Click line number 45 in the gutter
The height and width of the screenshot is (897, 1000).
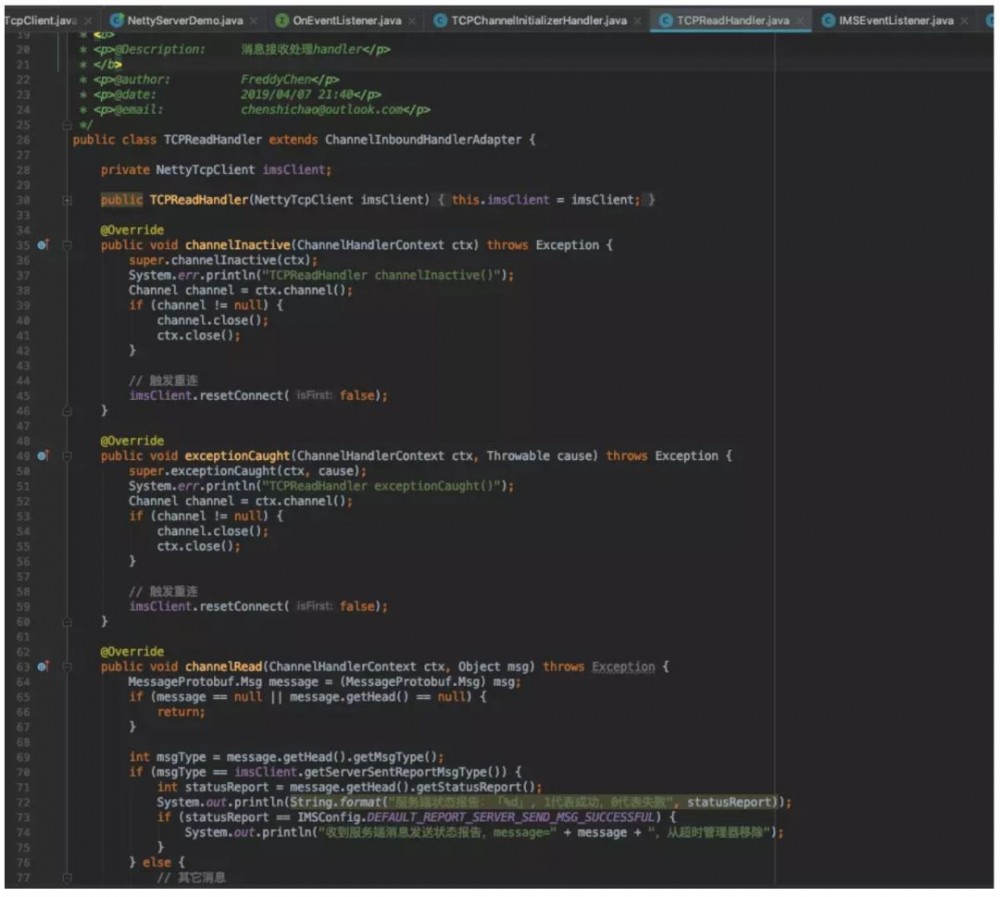pyautogui.click(x=24, y=395)
